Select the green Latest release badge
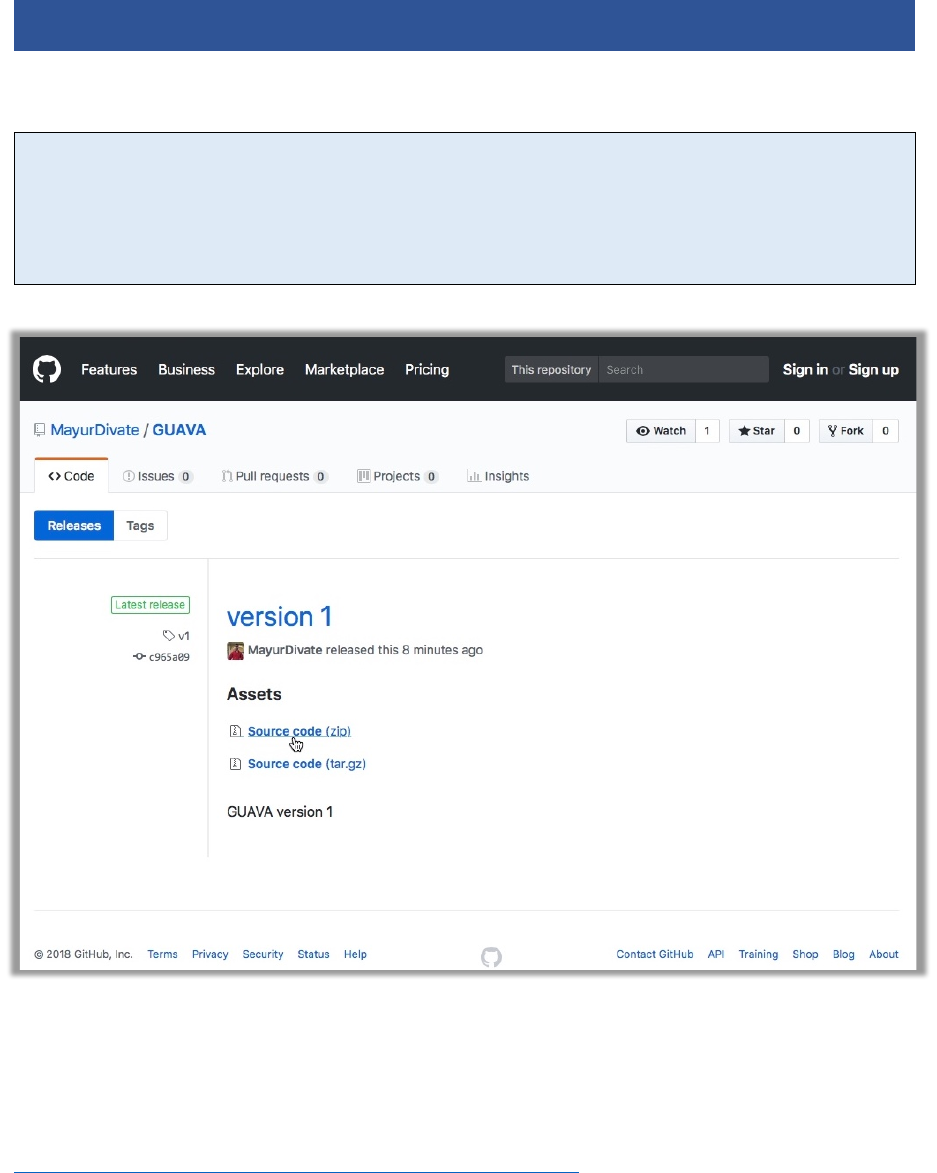Viewport: 937px width, 1173px height. (x=150, y=604)
